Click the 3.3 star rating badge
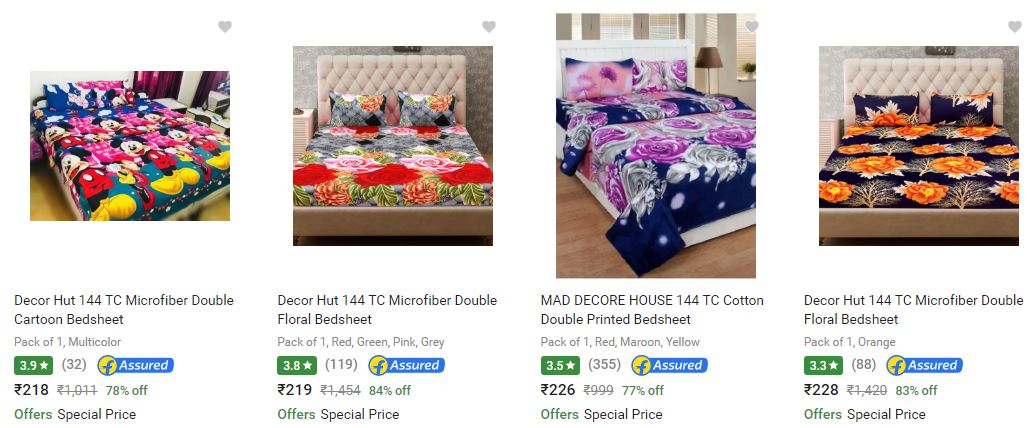1028x428 pixels. coord(823,365)
